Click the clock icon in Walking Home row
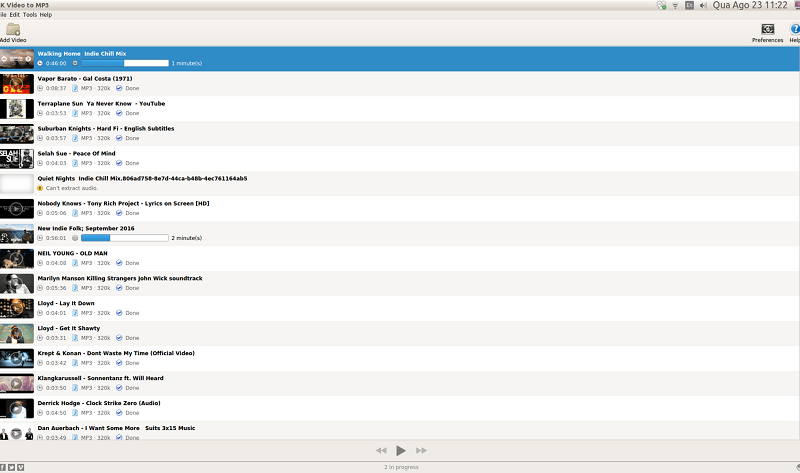 pos(40,63)
